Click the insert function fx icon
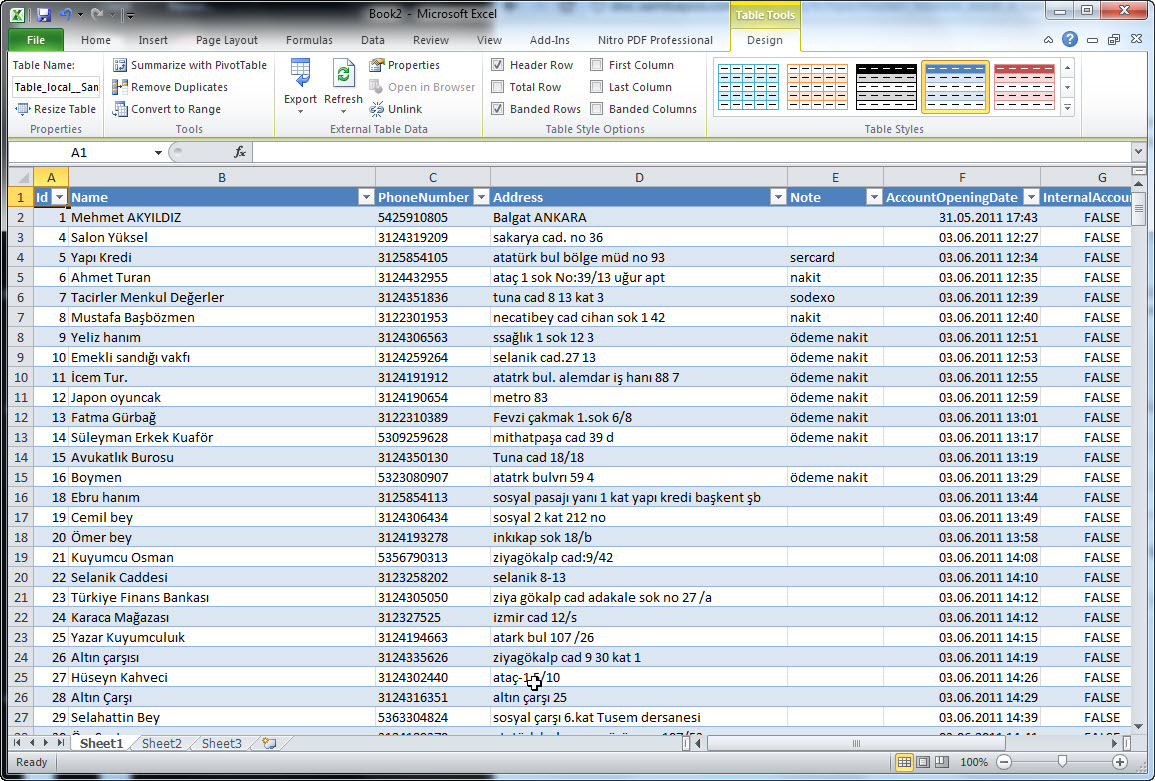The image size is (1155, 781). pos(240,152)
